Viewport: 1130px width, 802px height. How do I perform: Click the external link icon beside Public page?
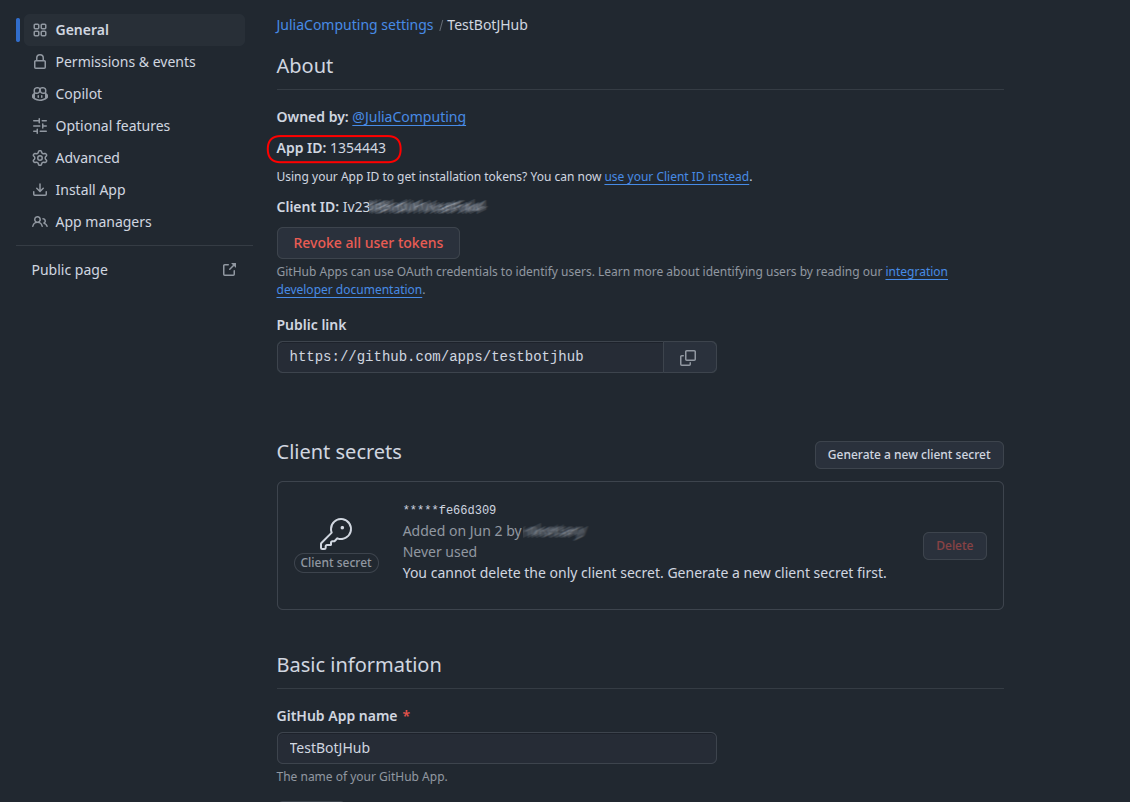pyautogui.click(x=229, y=269)
